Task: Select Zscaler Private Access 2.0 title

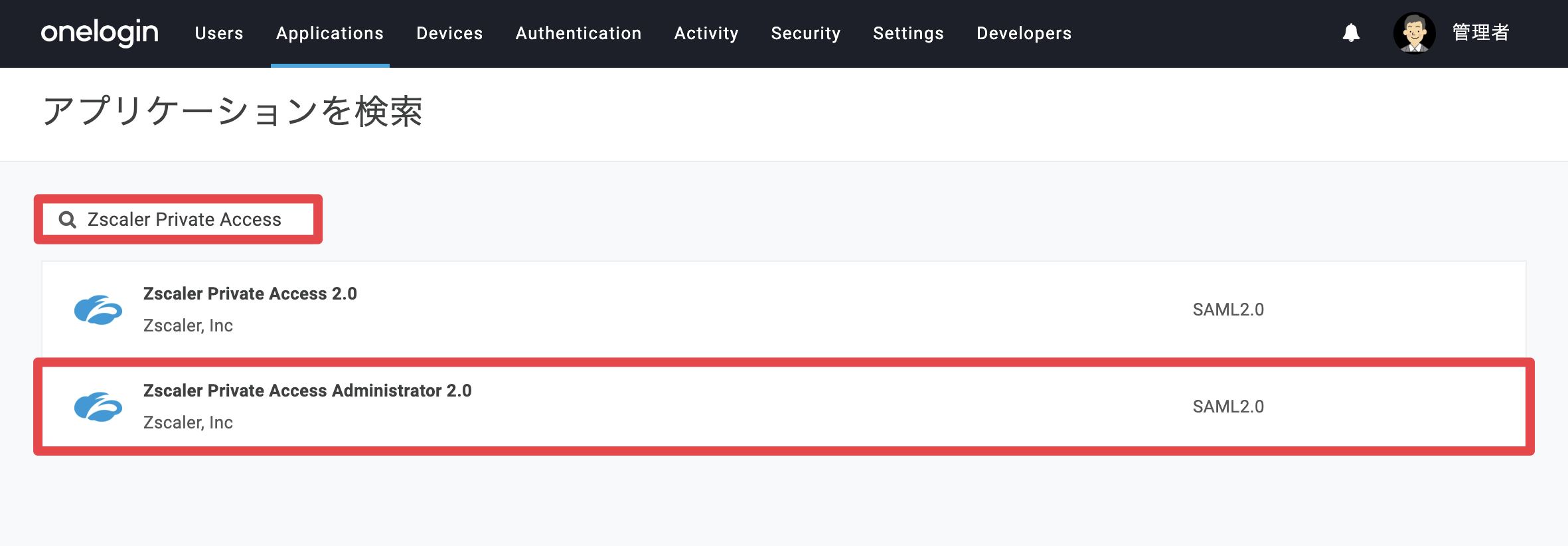Action: click(250, 294)
